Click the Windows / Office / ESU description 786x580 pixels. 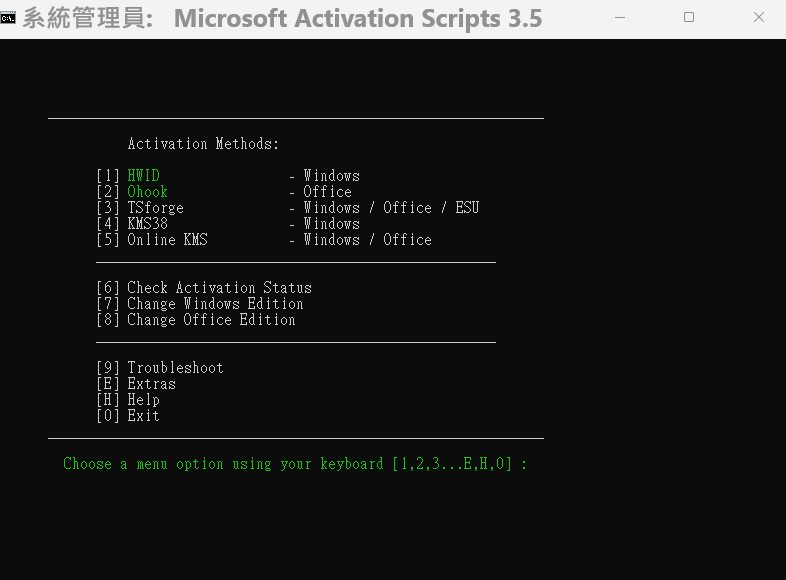[391, 208]
